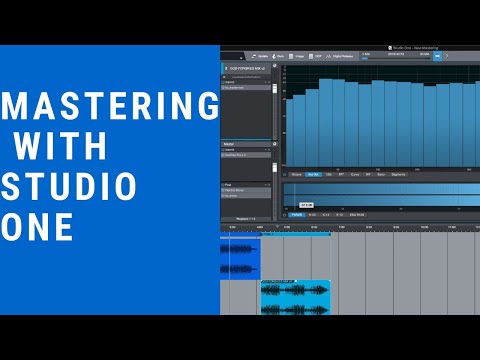The height and width of the screenshot is (360, 480).
Task: Select the PkRMS meter mode
Action: 297,215
